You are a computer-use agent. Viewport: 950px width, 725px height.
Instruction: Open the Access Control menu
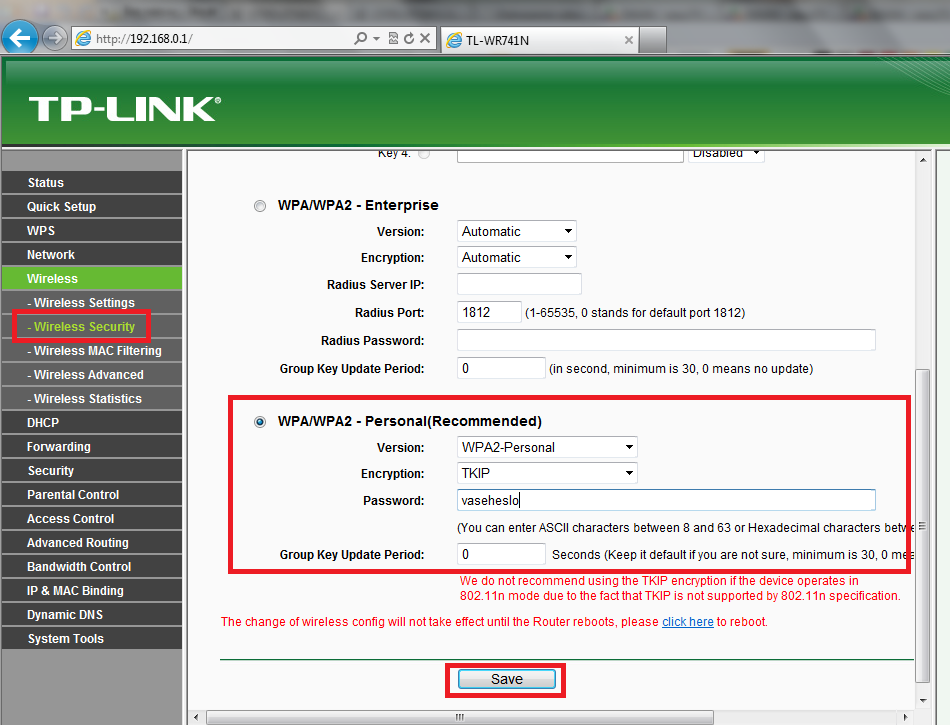tap(92, 518)
